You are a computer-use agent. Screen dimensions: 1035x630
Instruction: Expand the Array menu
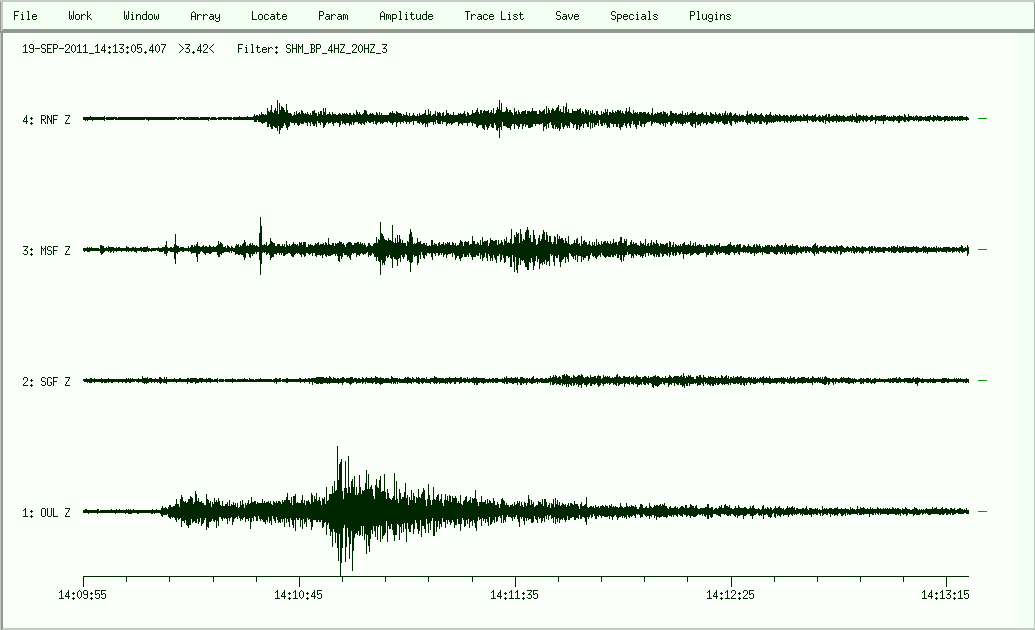point(205,16)
